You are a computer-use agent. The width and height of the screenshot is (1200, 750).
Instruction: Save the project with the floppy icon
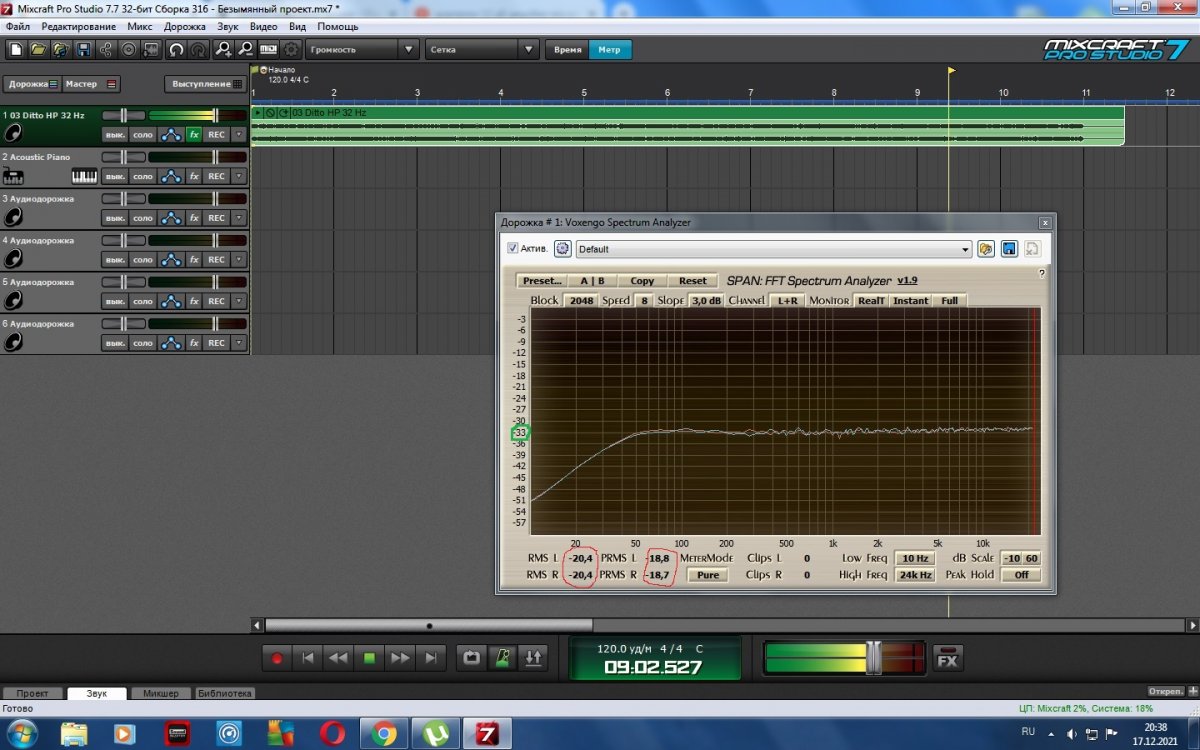coord(84,49)
